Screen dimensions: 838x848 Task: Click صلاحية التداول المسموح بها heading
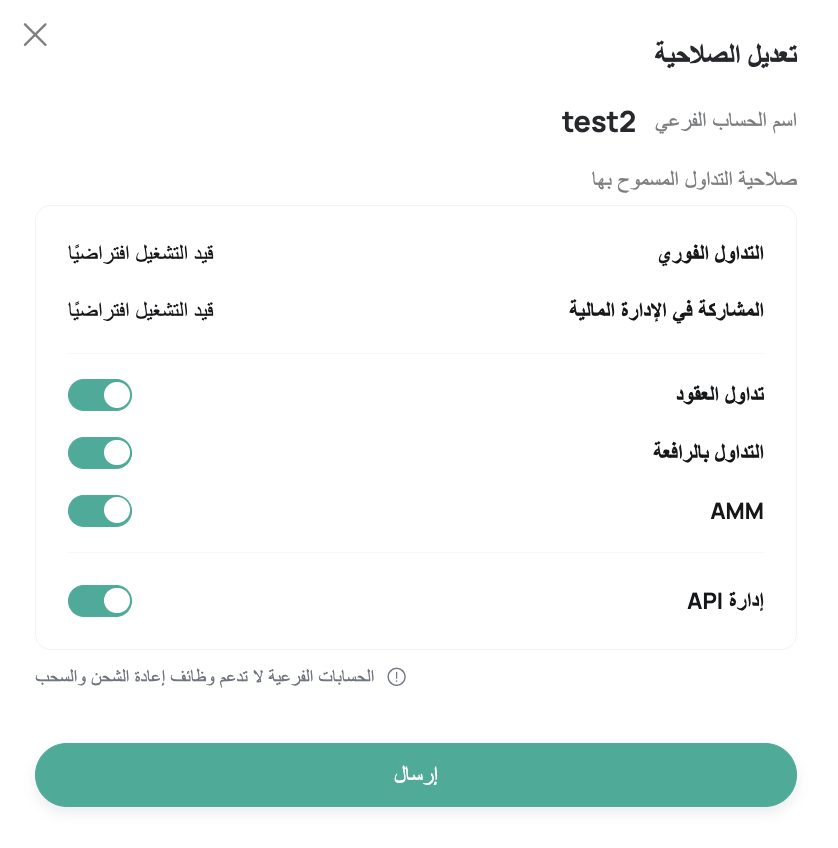point(694,180)
